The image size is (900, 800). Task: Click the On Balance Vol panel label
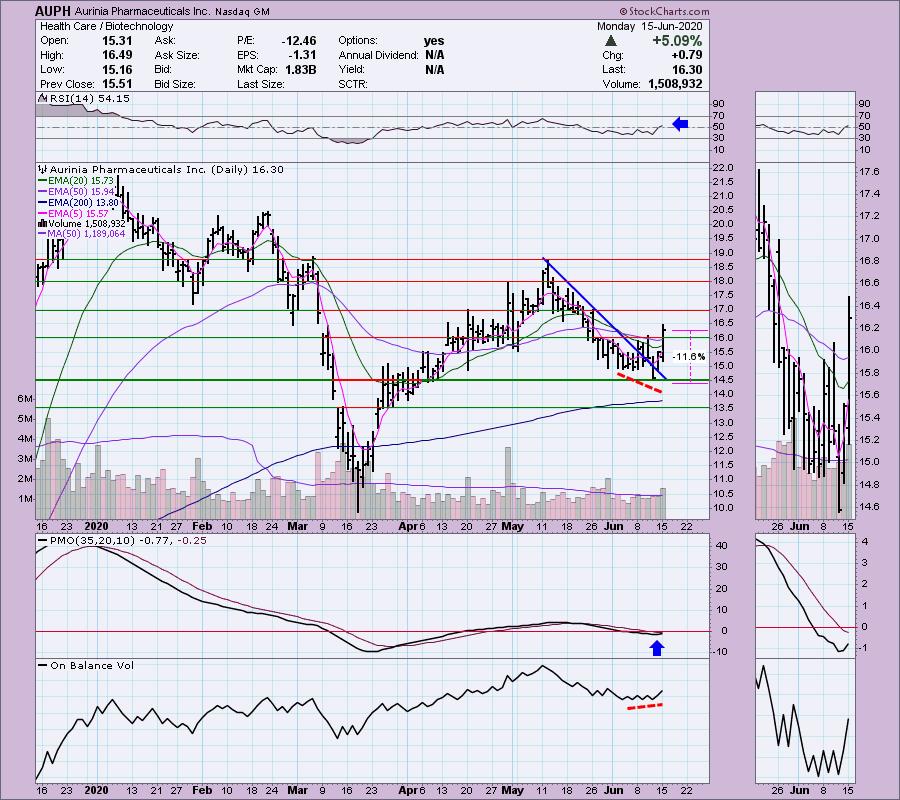click(x=92, y=666)
